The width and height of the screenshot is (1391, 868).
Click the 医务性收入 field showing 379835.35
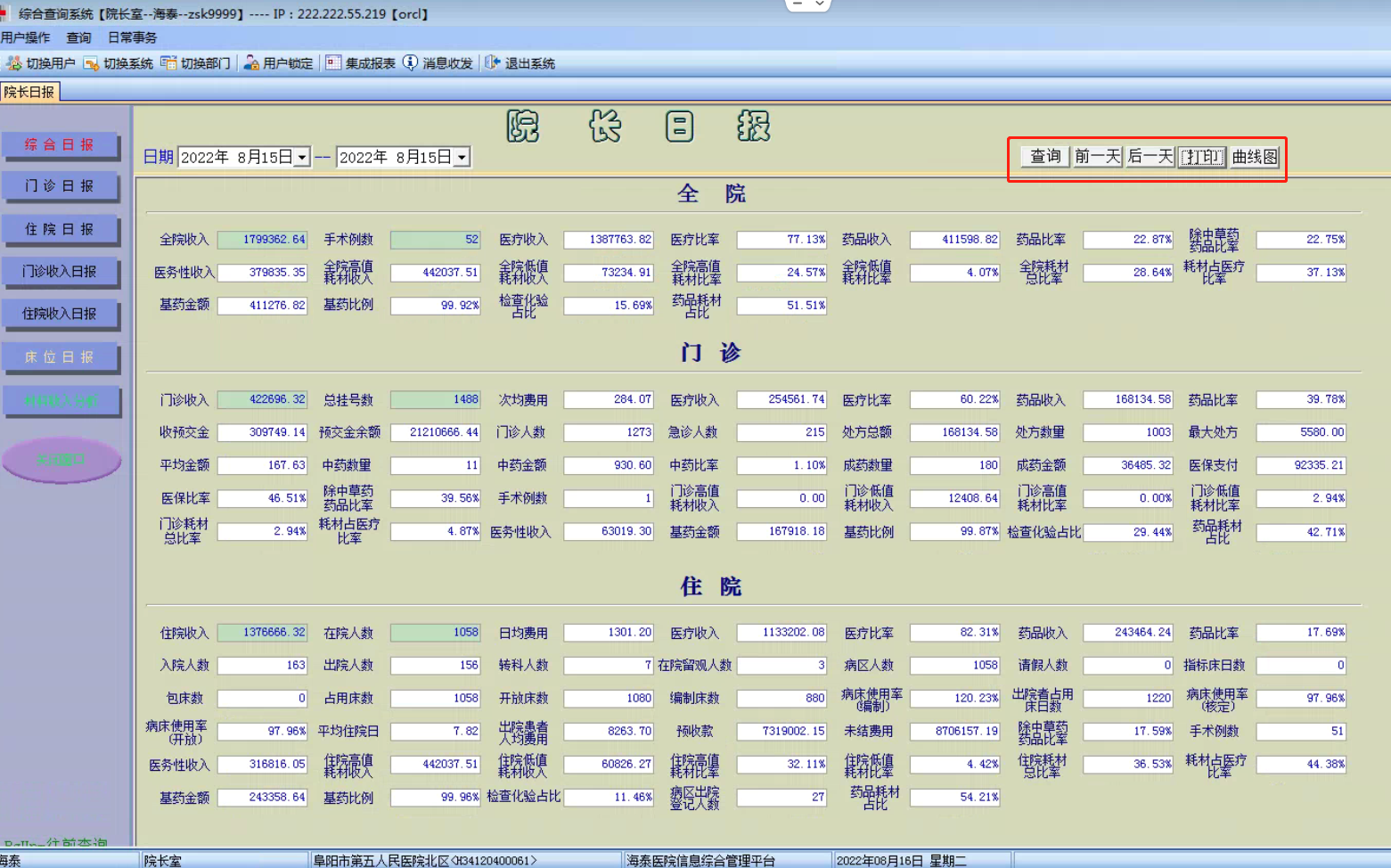coord(262,273)
